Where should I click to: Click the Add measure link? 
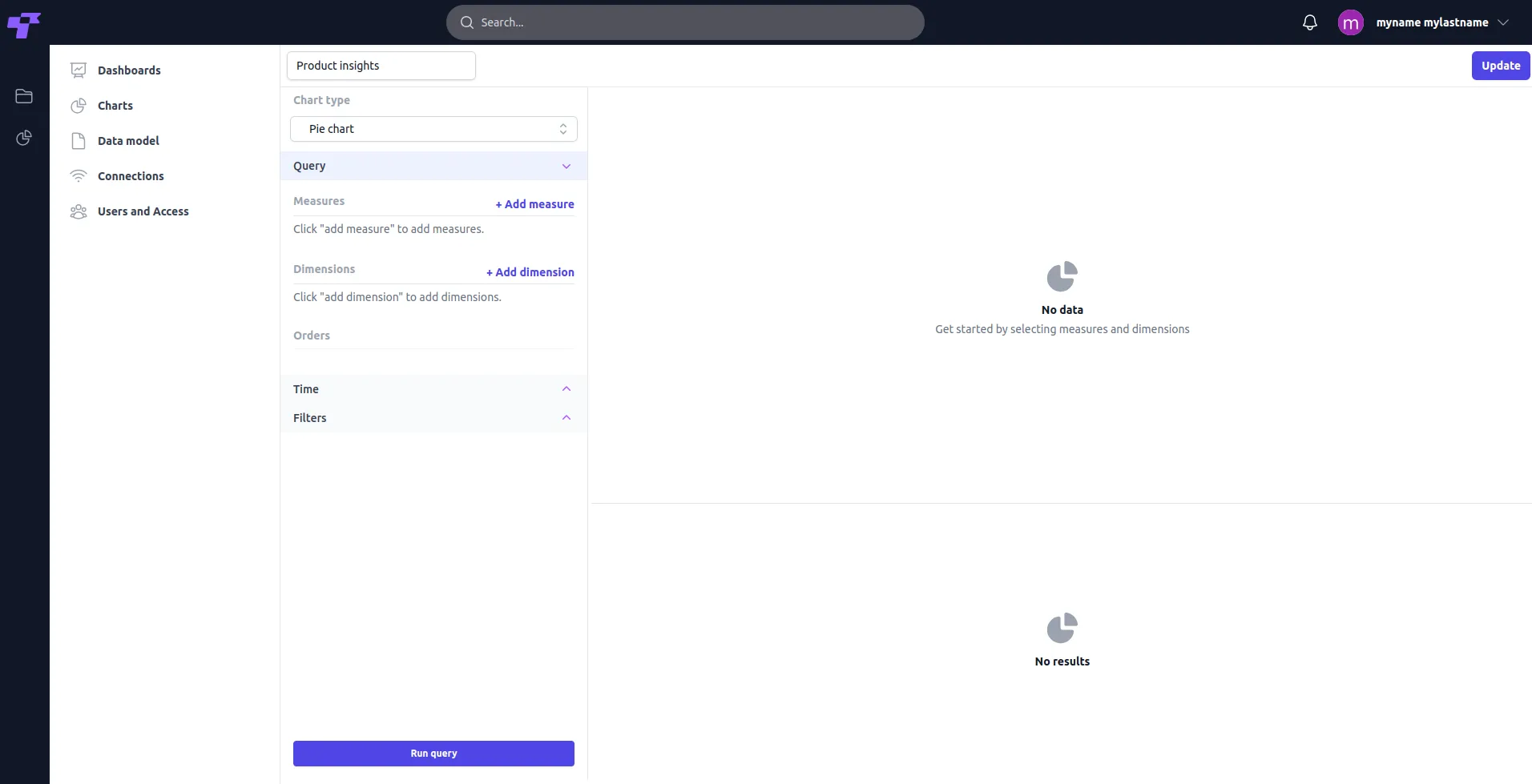click(x=534, y=204)
